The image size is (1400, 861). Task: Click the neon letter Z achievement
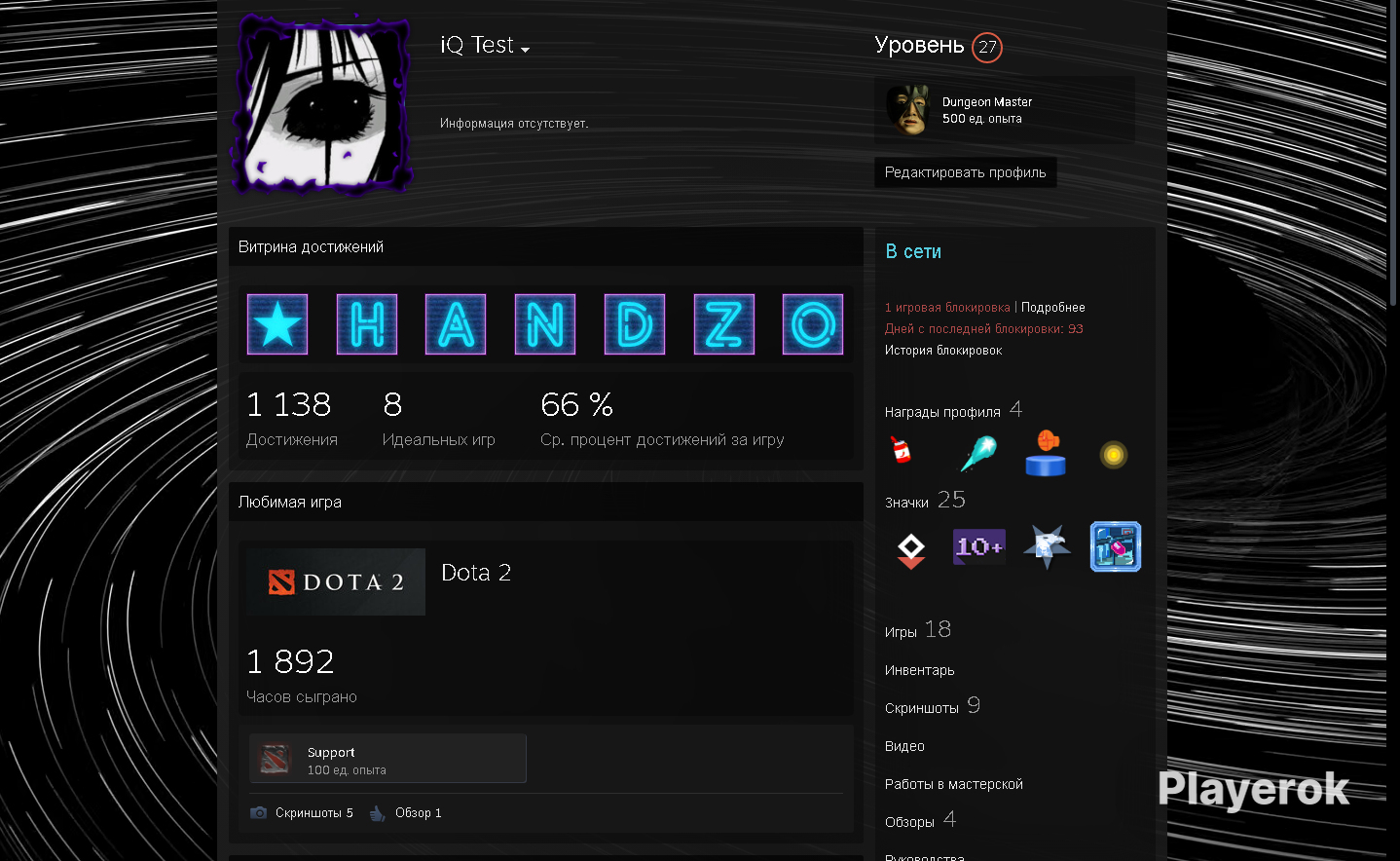click(x=724, y=324)
